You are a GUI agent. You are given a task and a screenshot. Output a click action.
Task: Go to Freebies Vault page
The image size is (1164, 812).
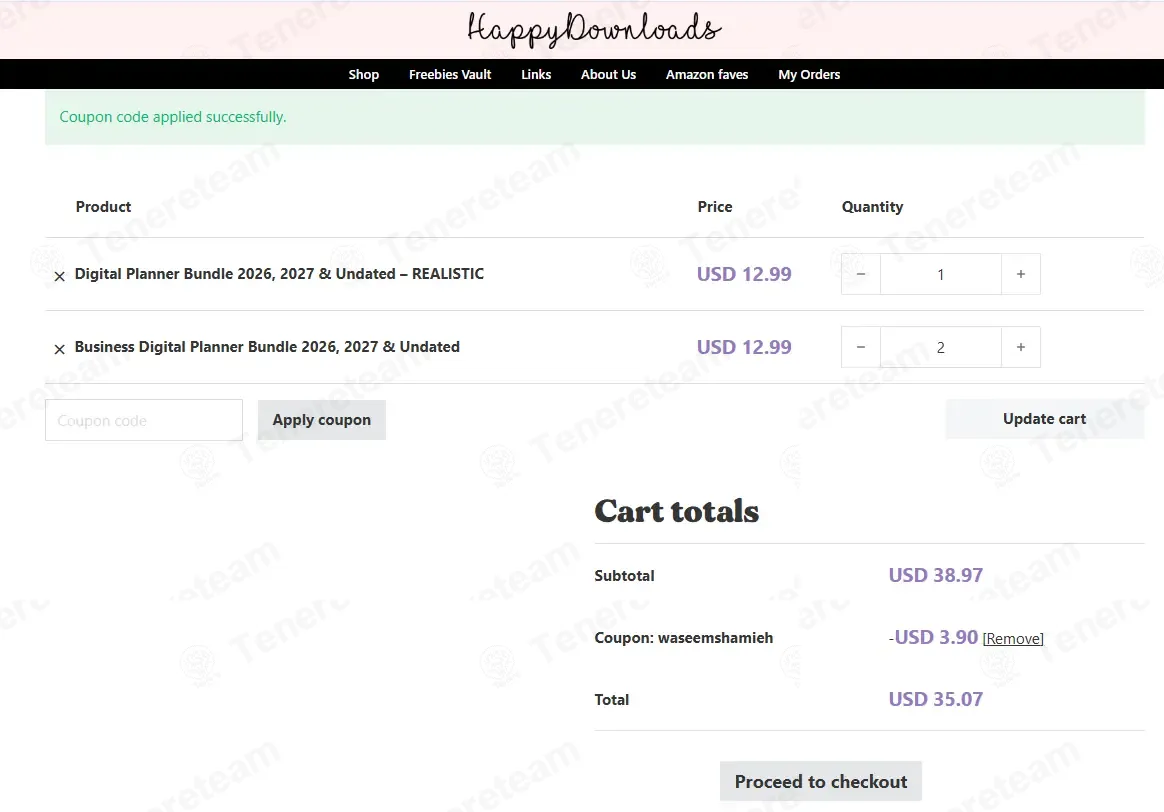point(450,74)
